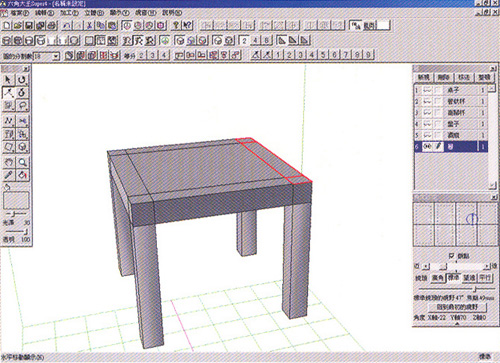Viewport: 500px width, 363px height.
Task: Click the layer list scroll up arrow
Action: click(492, 89)
